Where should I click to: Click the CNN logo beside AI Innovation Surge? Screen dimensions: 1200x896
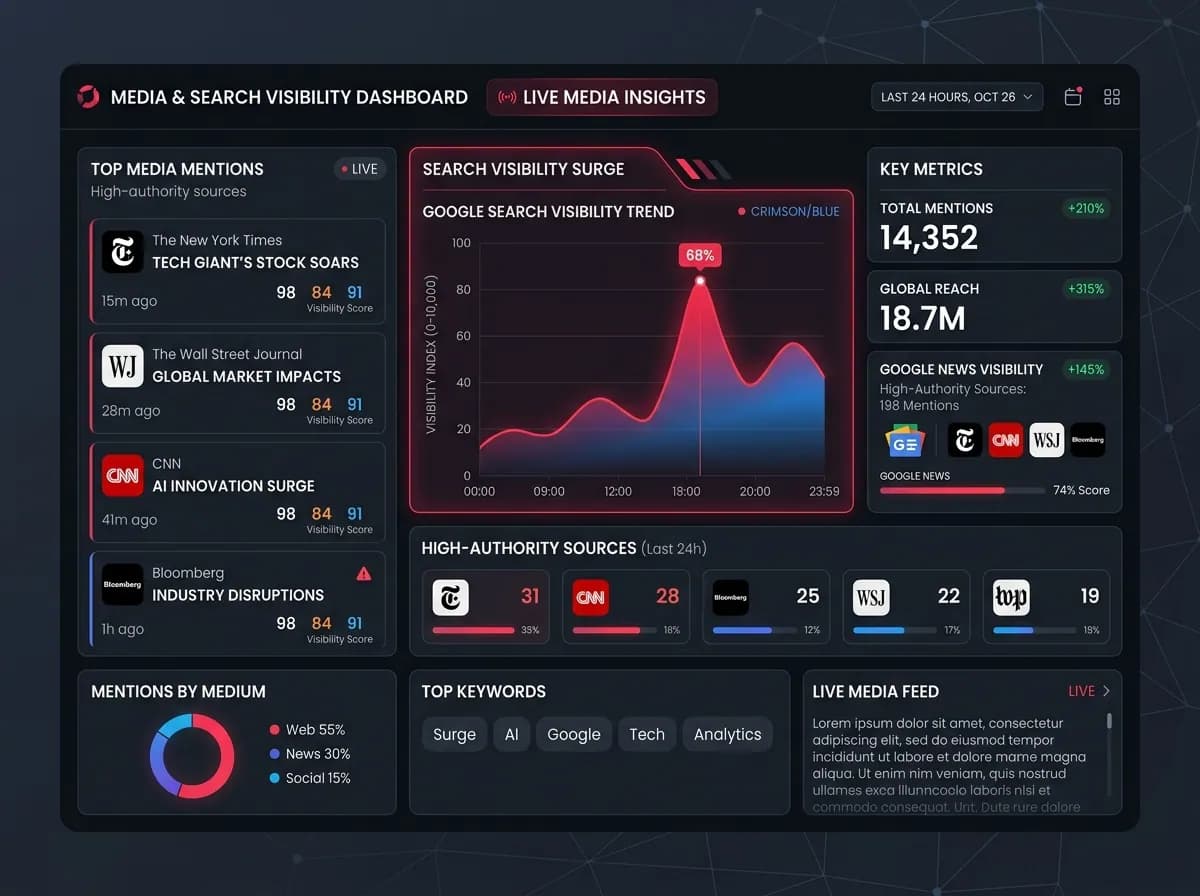tap(123, 475)
